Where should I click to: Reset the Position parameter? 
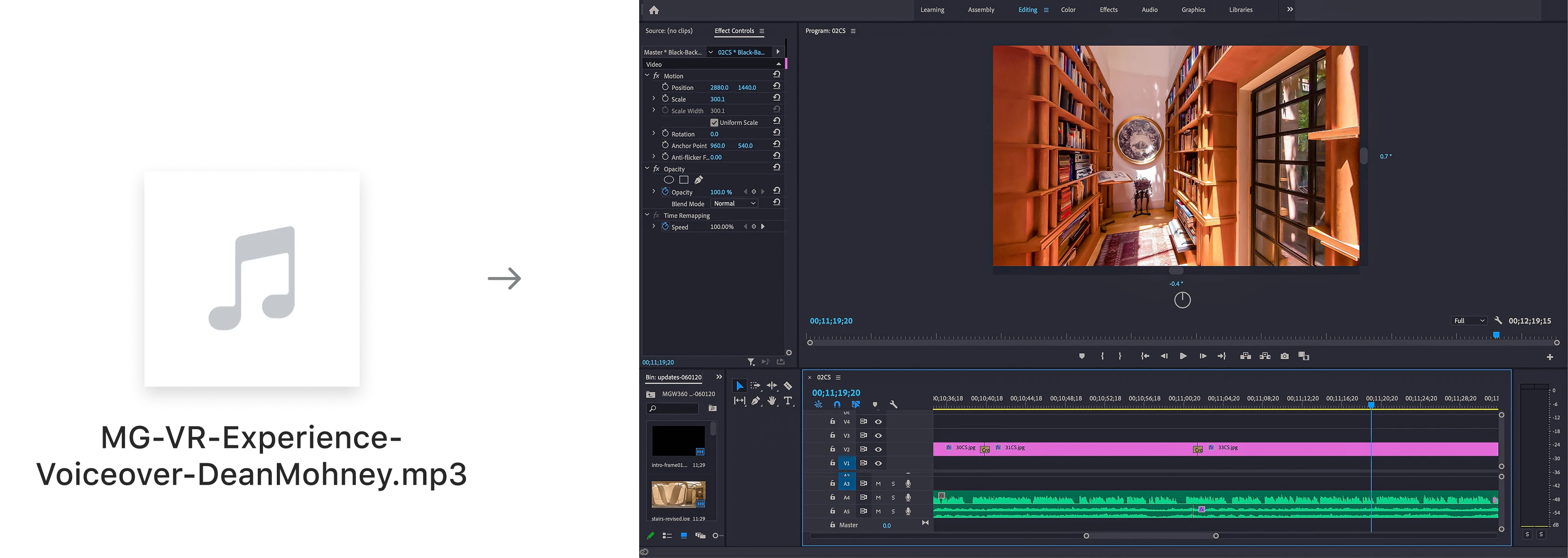point(777,86)
